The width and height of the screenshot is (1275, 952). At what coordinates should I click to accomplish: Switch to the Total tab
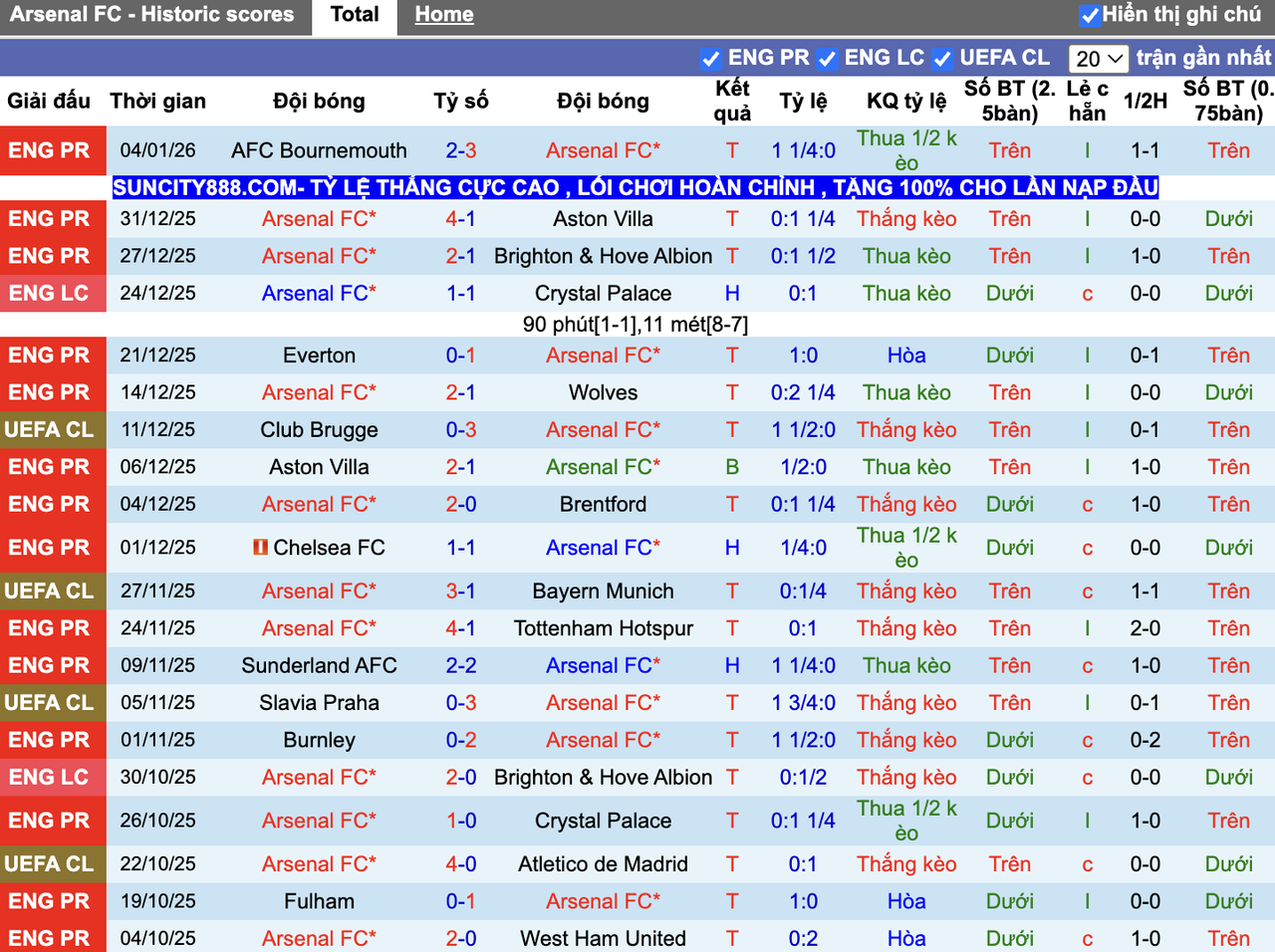click(x=355, y=15)
